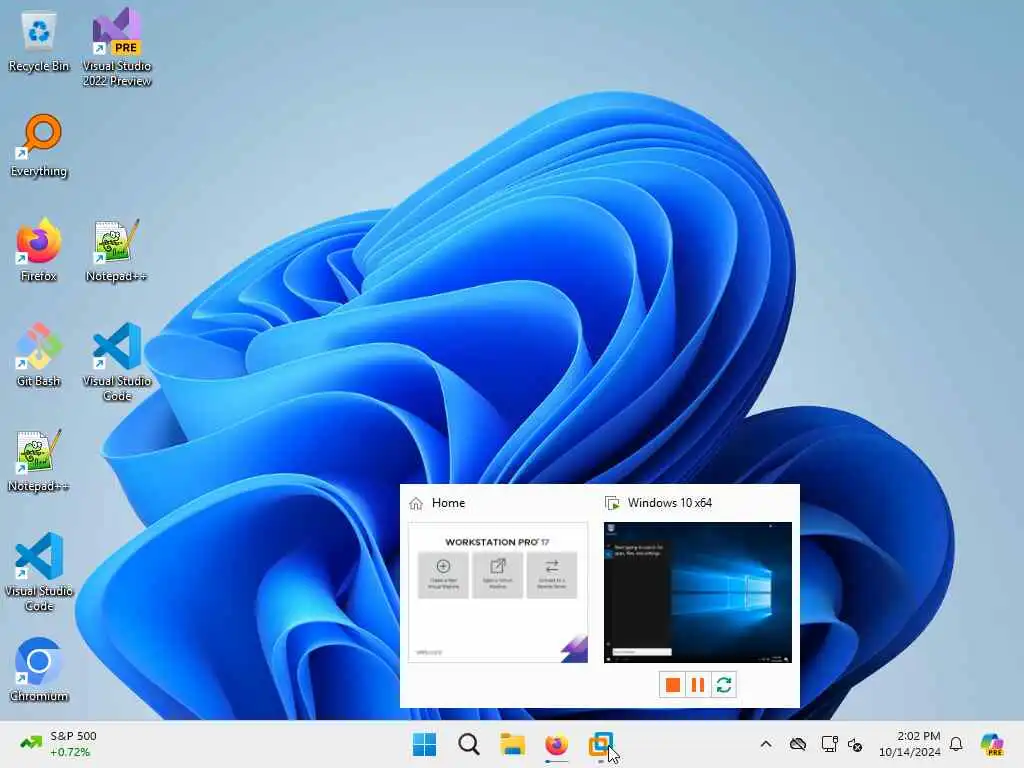Open Visual Studio 2022 Preview shortcut
The image size is (1024, 768).
(117, 47)
